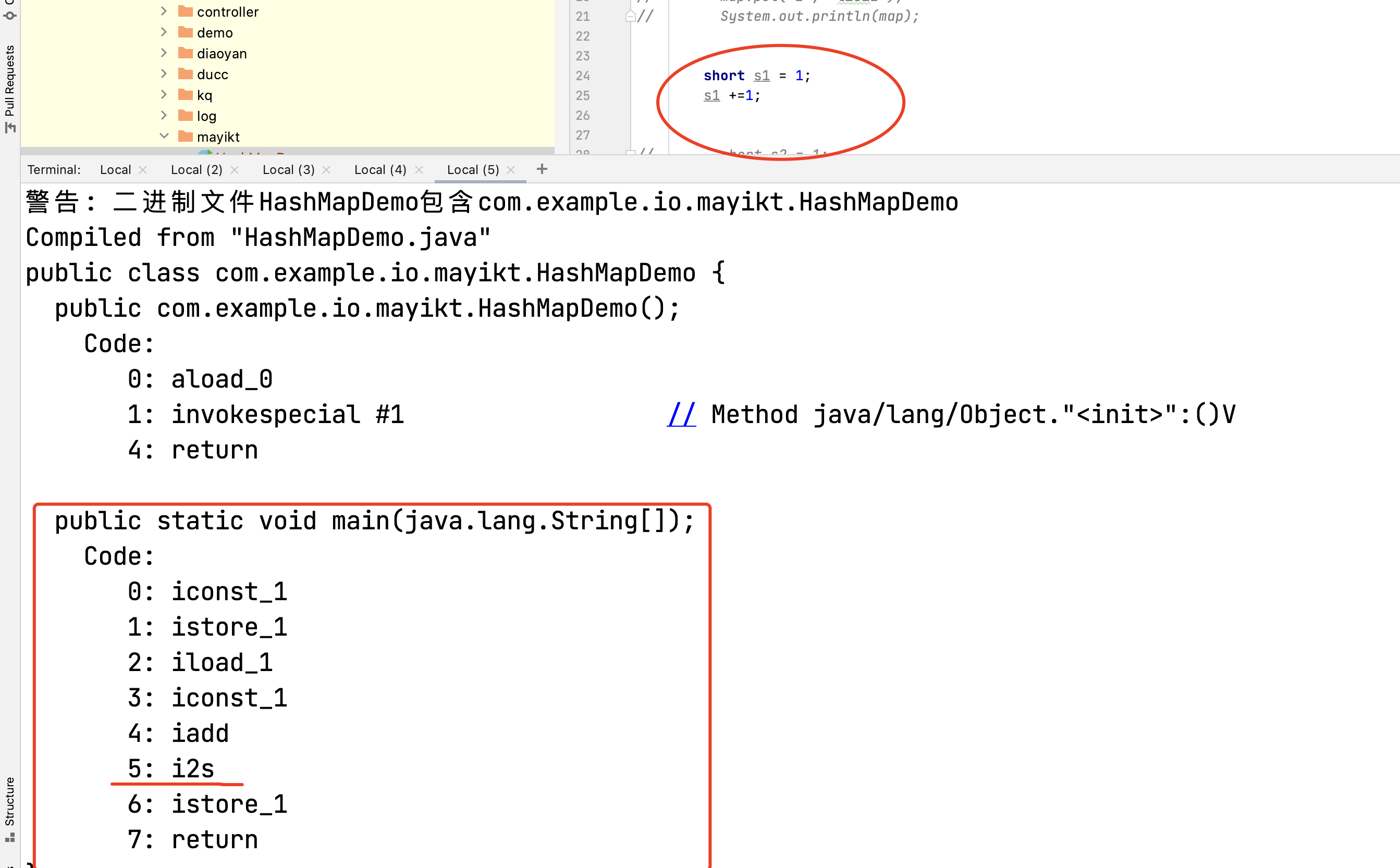Screen dimensions: 1400x868
Task: Click the 'ducc' folder name
Action: [x=213, y=75]
